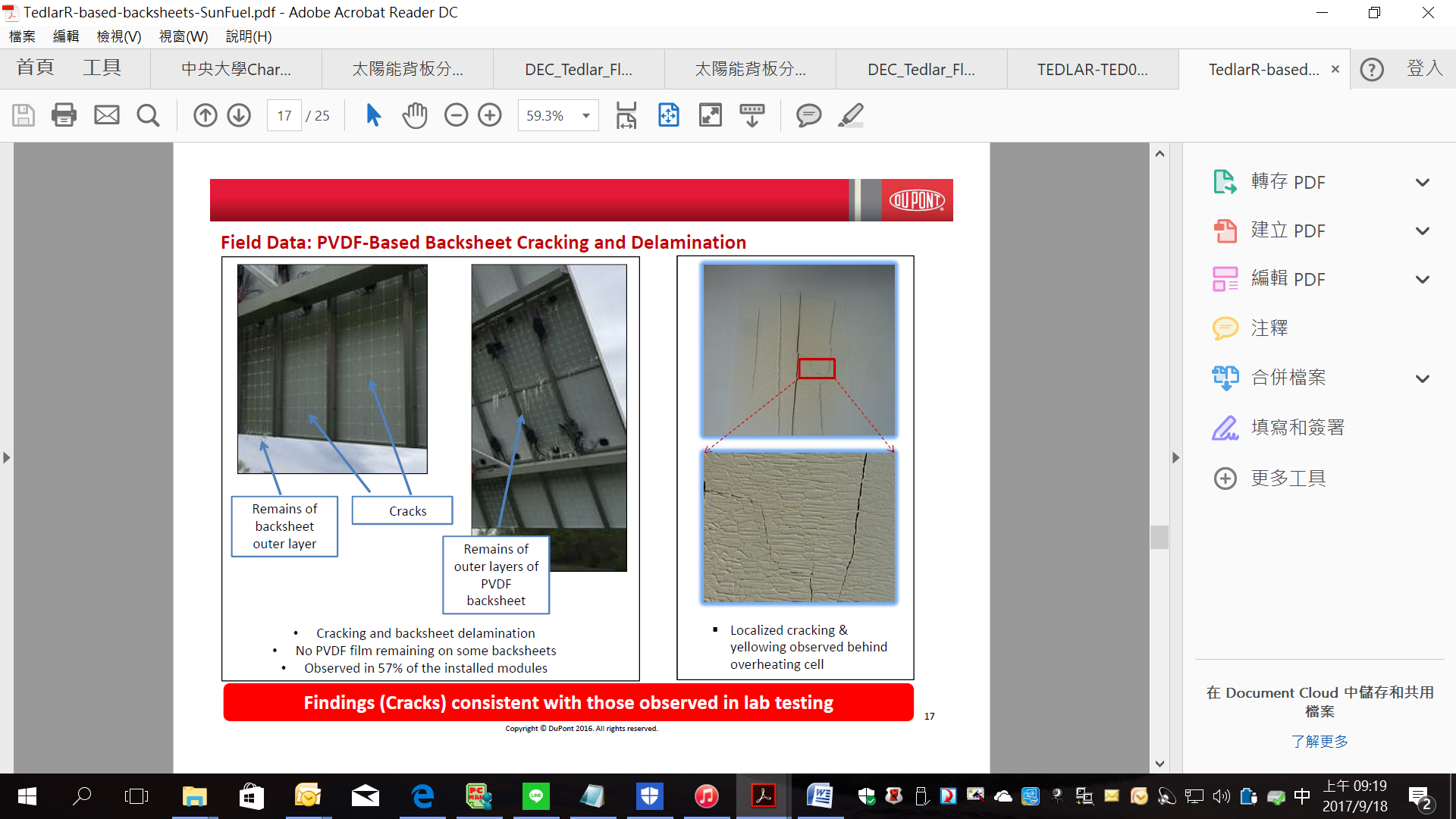Toggle full screen mode icon
This screenshot has height=819, width=1456.
[710, 115]
